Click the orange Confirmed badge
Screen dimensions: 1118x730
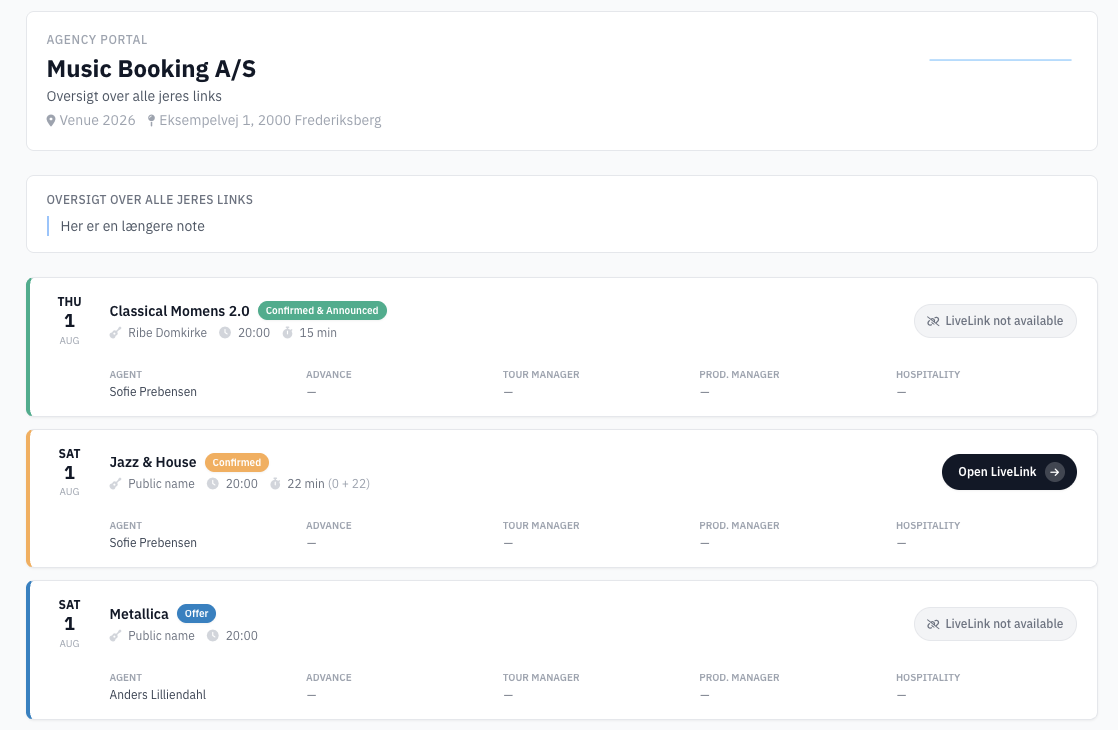[237, 463]
